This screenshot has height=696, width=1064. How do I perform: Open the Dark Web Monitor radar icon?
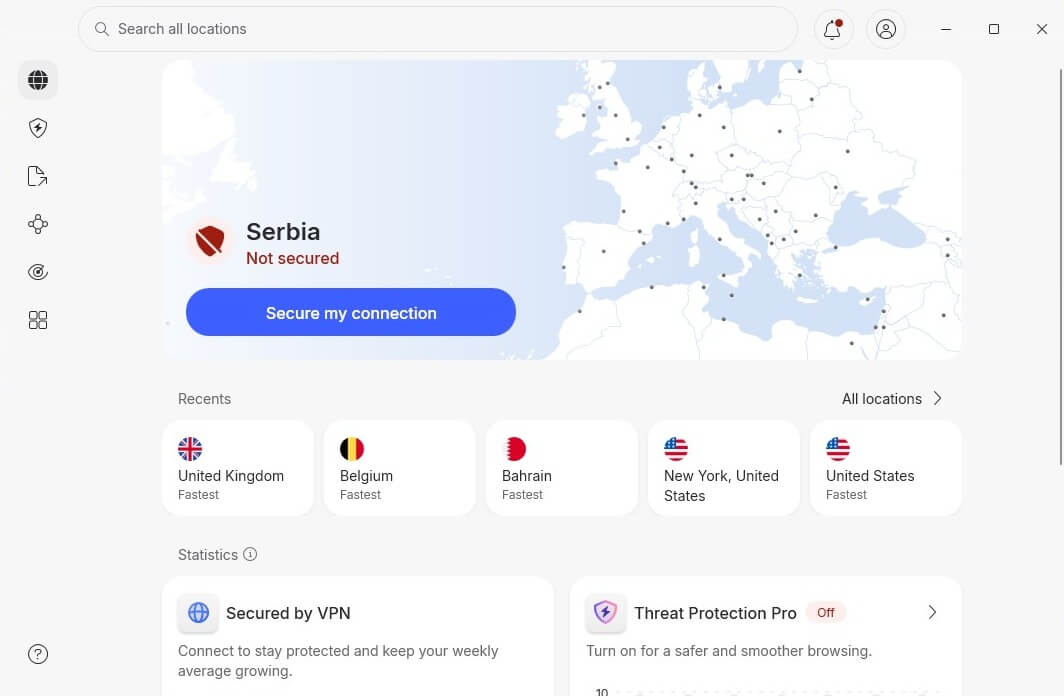[x=38, y=272]
